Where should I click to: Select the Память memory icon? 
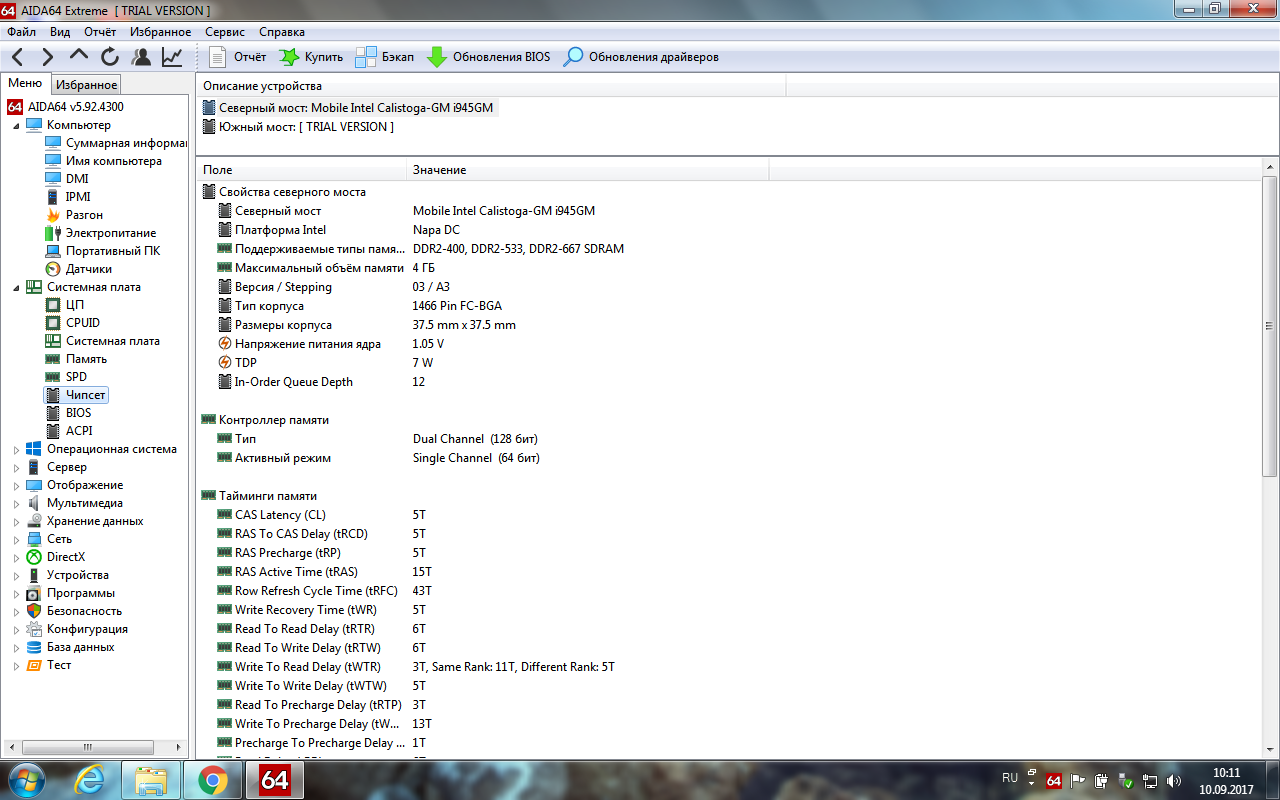coord(53,359)
